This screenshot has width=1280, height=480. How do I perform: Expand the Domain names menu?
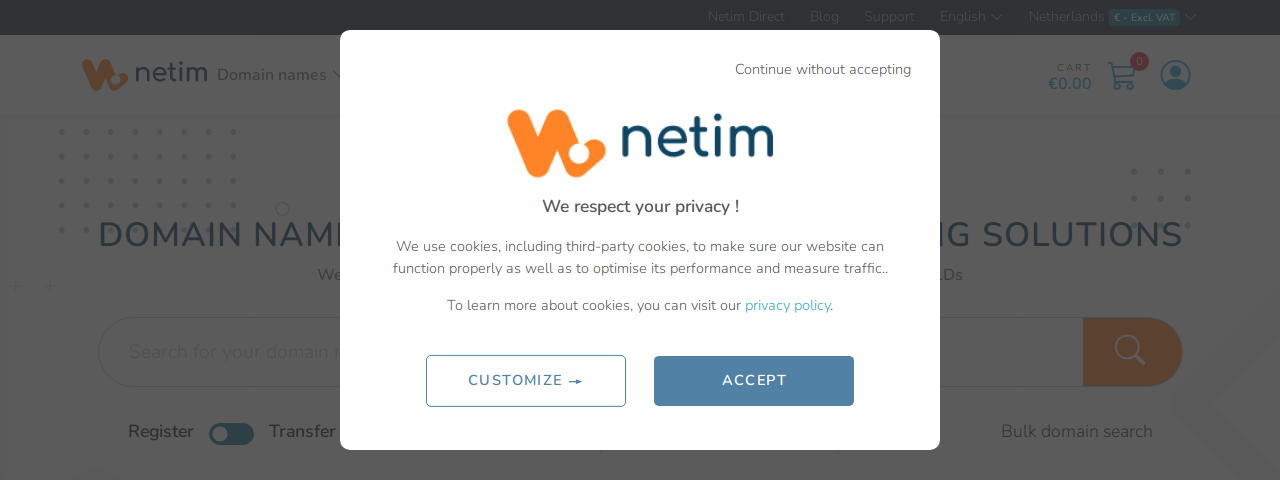[279, 75]
